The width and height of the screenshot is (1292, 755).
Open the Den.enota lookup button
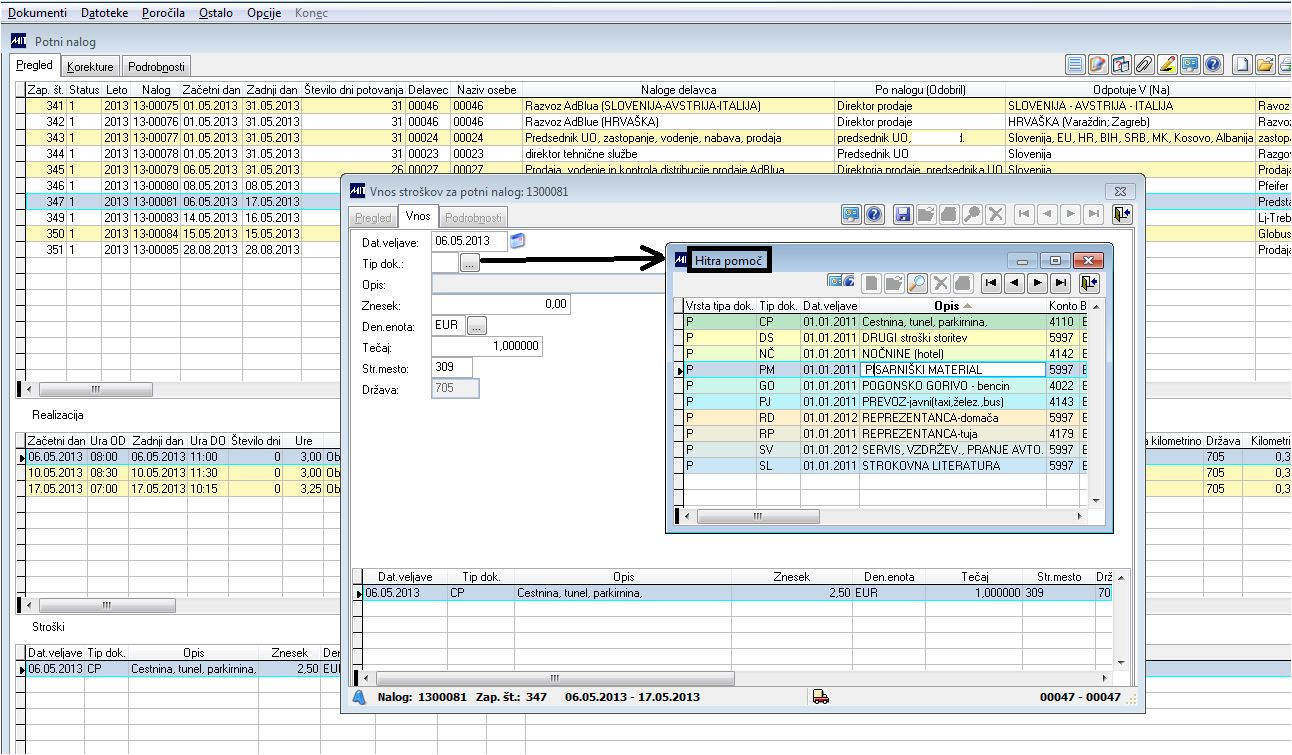pyautogui.click(x=476, y=326)
